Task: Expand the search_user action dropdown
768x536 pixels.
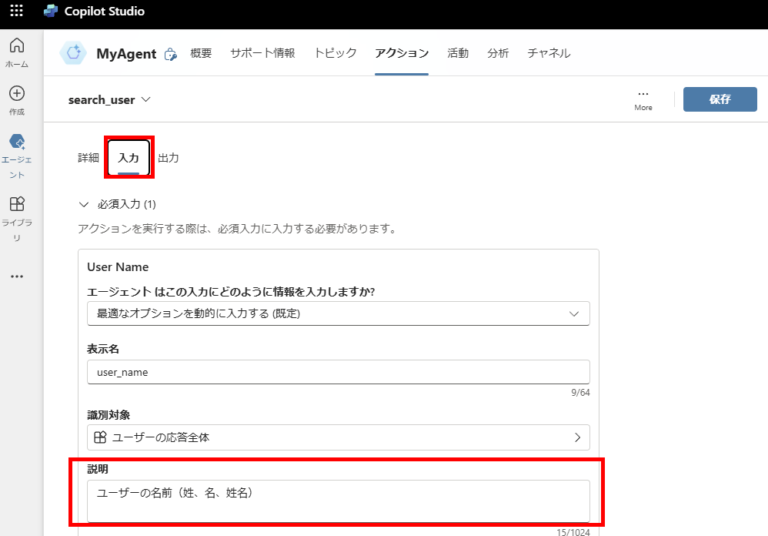Action: pyautogui.click(x=146, y=100)
